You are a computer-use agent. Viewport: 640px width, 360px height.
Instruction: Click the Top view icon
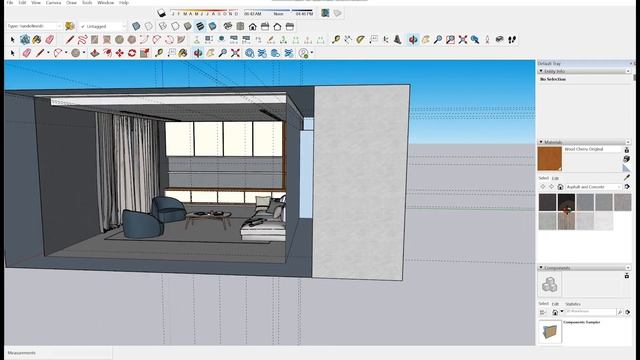tap(240, 27)
